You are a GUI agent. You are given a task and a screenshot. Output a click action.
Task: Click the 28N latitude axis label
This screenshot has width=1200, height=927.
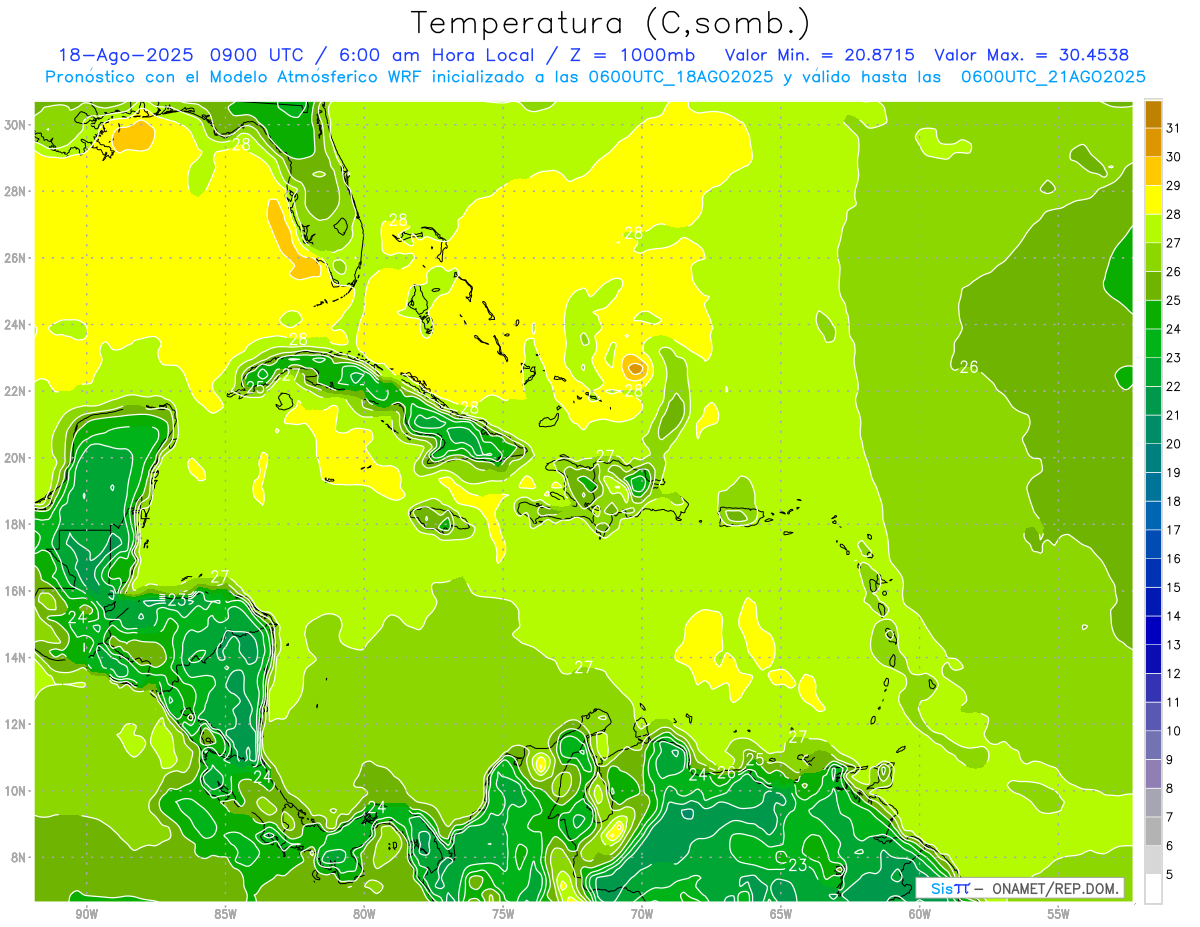pos(14,191)
